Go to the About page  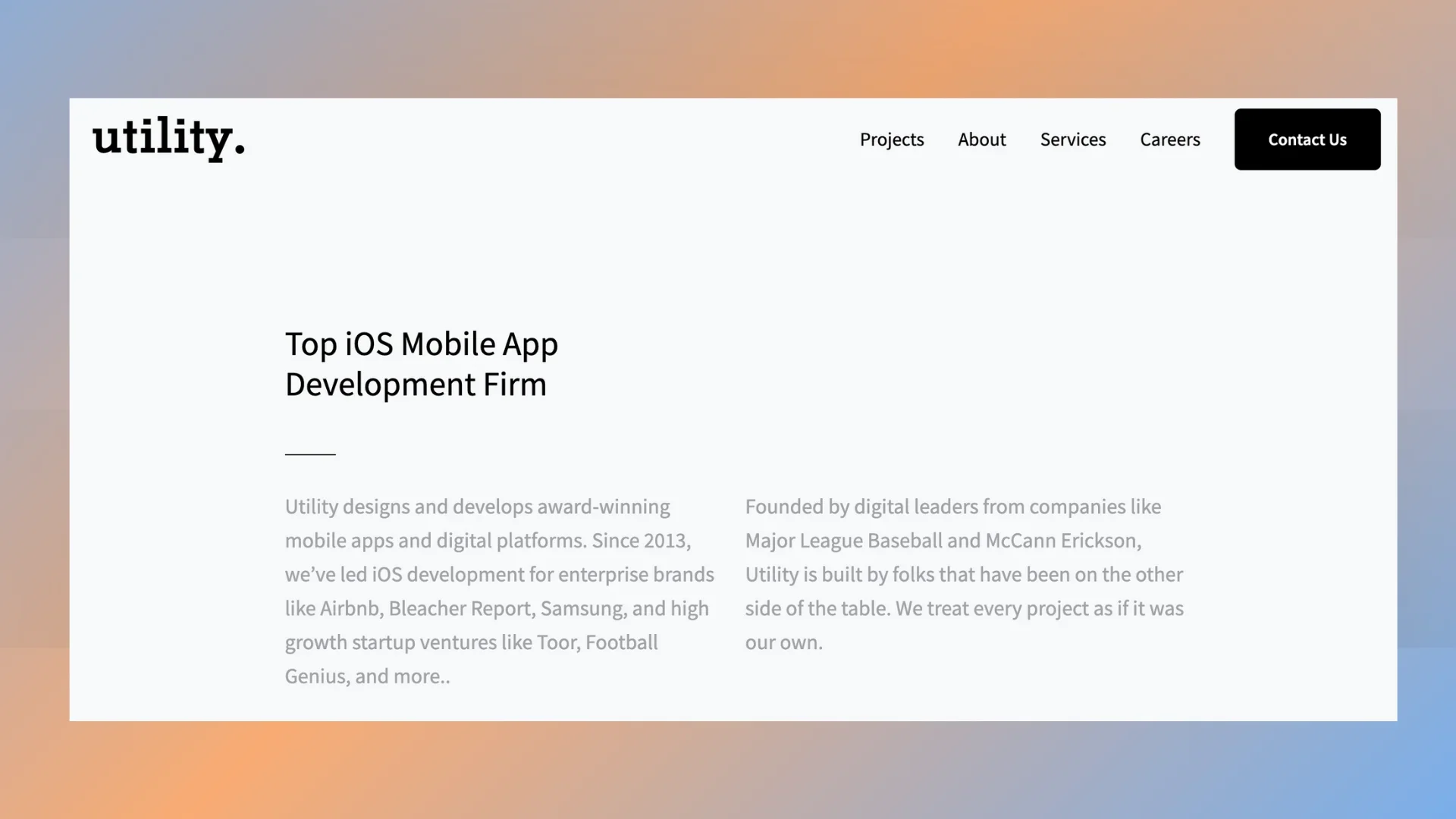click(981, 140)
